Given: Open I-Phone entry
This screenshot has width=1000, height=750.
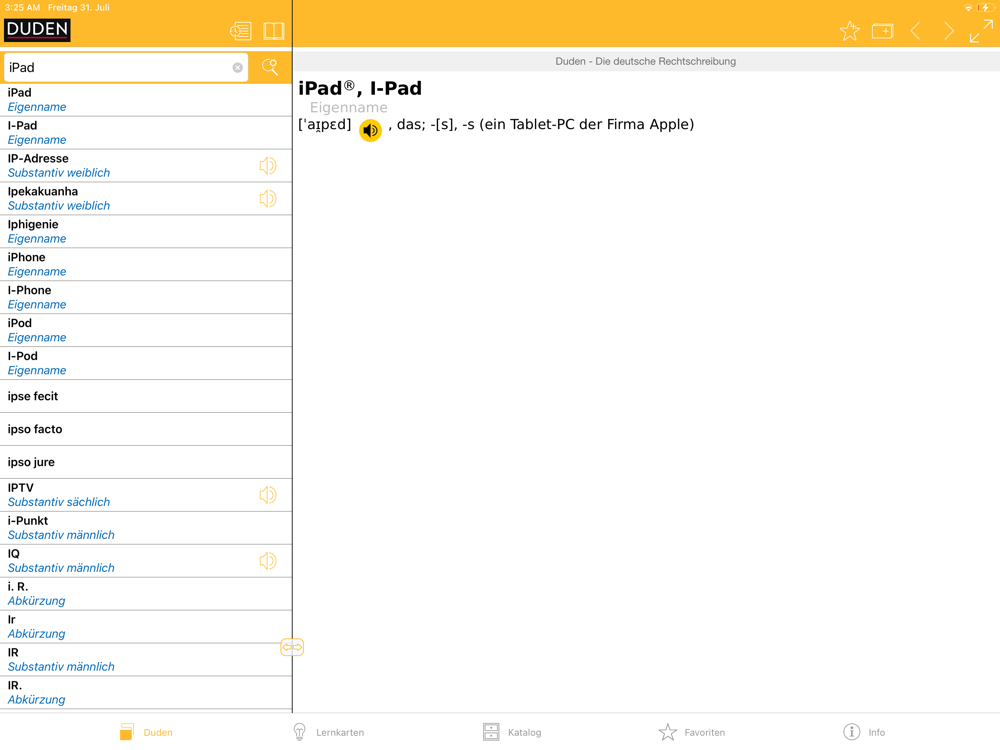Looking at the screenshot, I should click(x=146, y=298).
